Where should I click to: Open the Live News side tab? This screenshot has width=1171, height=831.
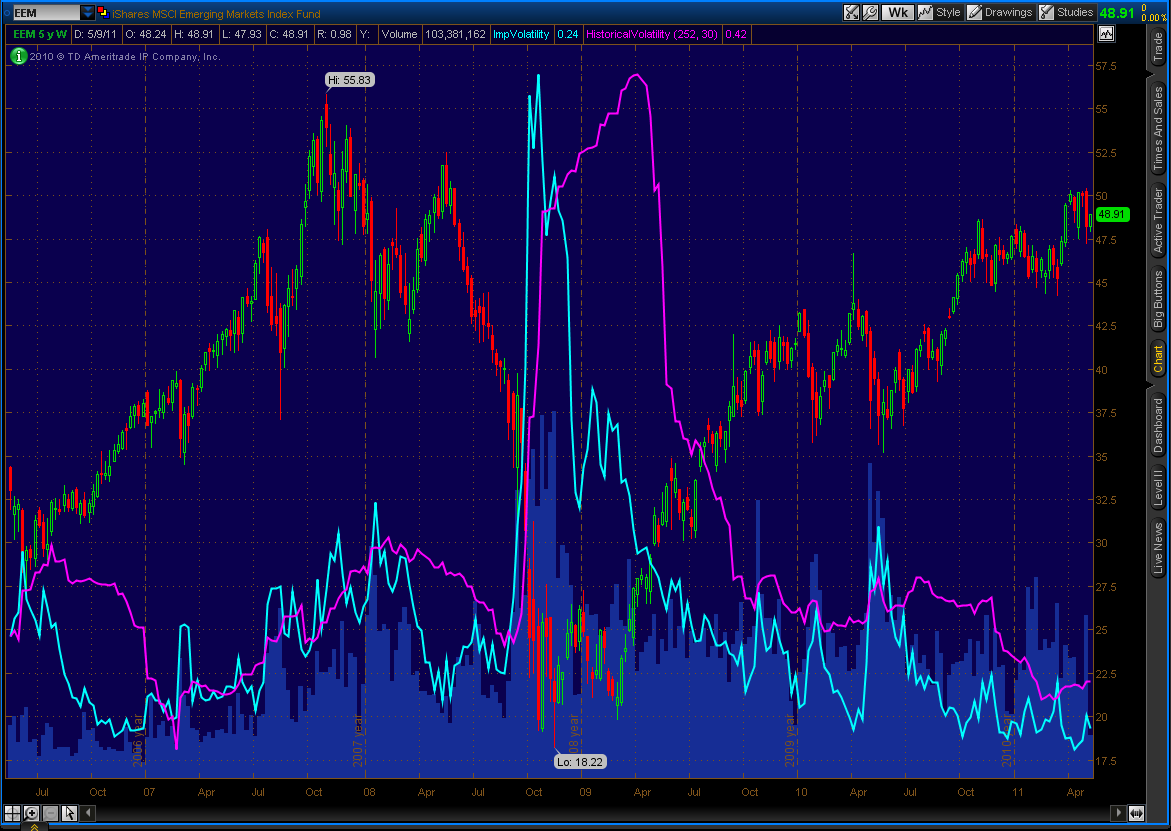coord(1158,548)
